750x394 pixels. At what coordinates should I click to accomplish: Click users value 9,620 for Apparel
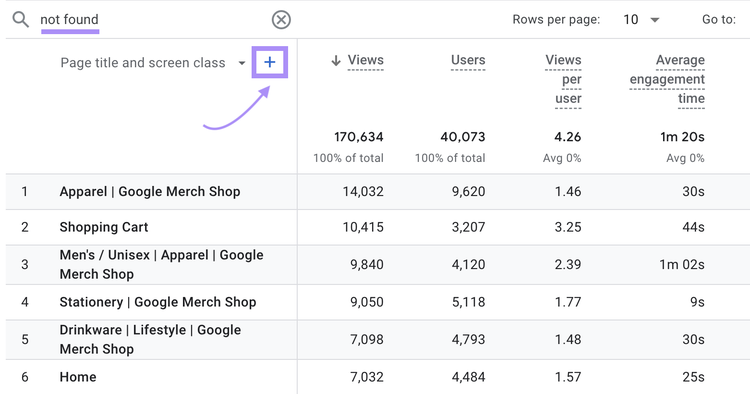coord(468,192)
